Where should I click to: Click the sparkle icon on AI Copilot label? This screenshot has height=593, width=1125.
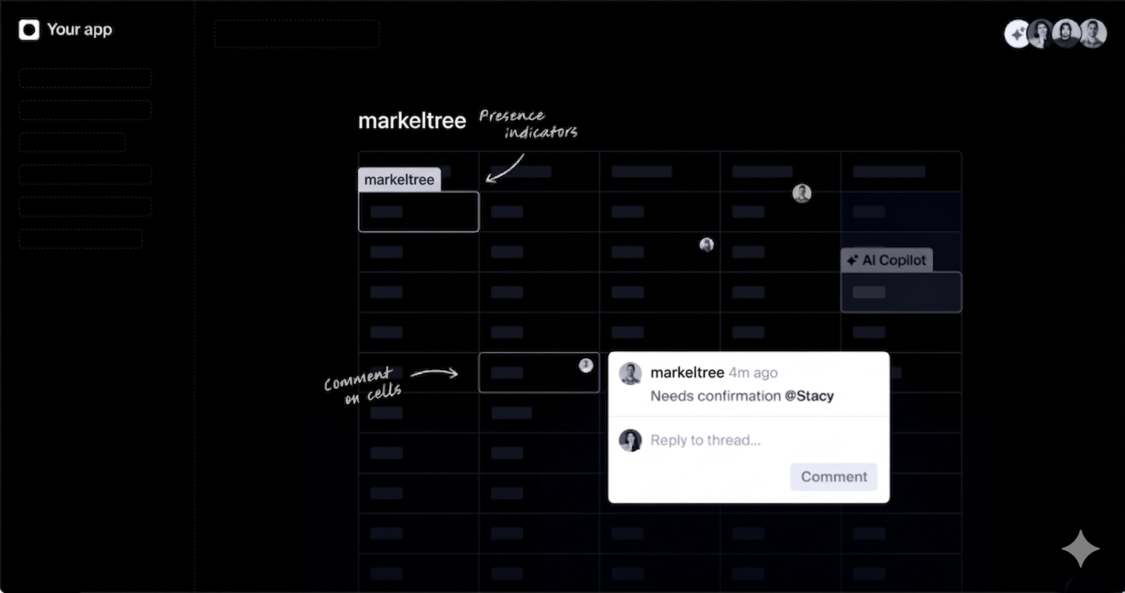[x=852, y=260]
